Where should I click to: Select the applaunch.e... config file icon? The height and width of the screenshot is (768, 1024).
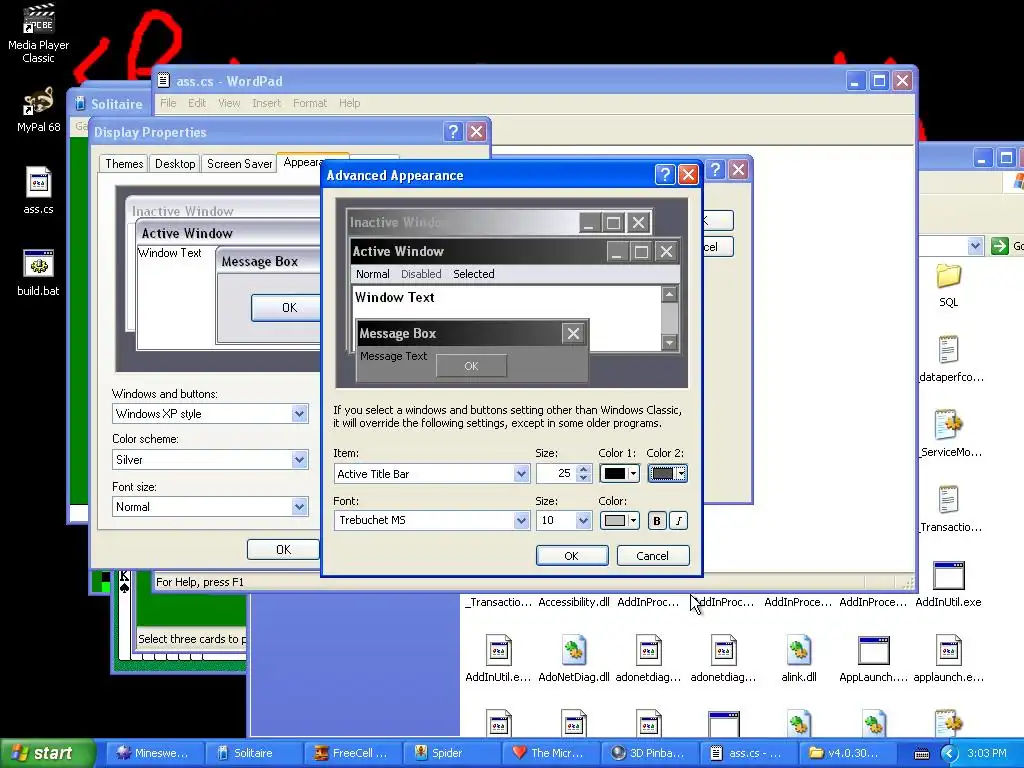click(x=948, y=659)
